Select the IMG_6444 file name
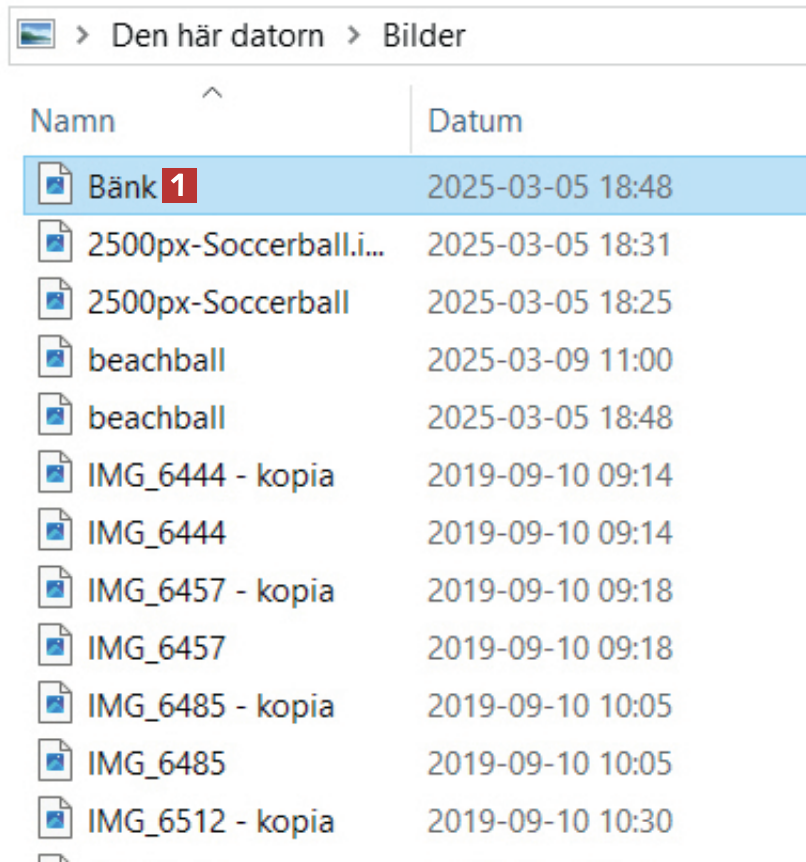806x862 pixels. (x=156, y=533)
